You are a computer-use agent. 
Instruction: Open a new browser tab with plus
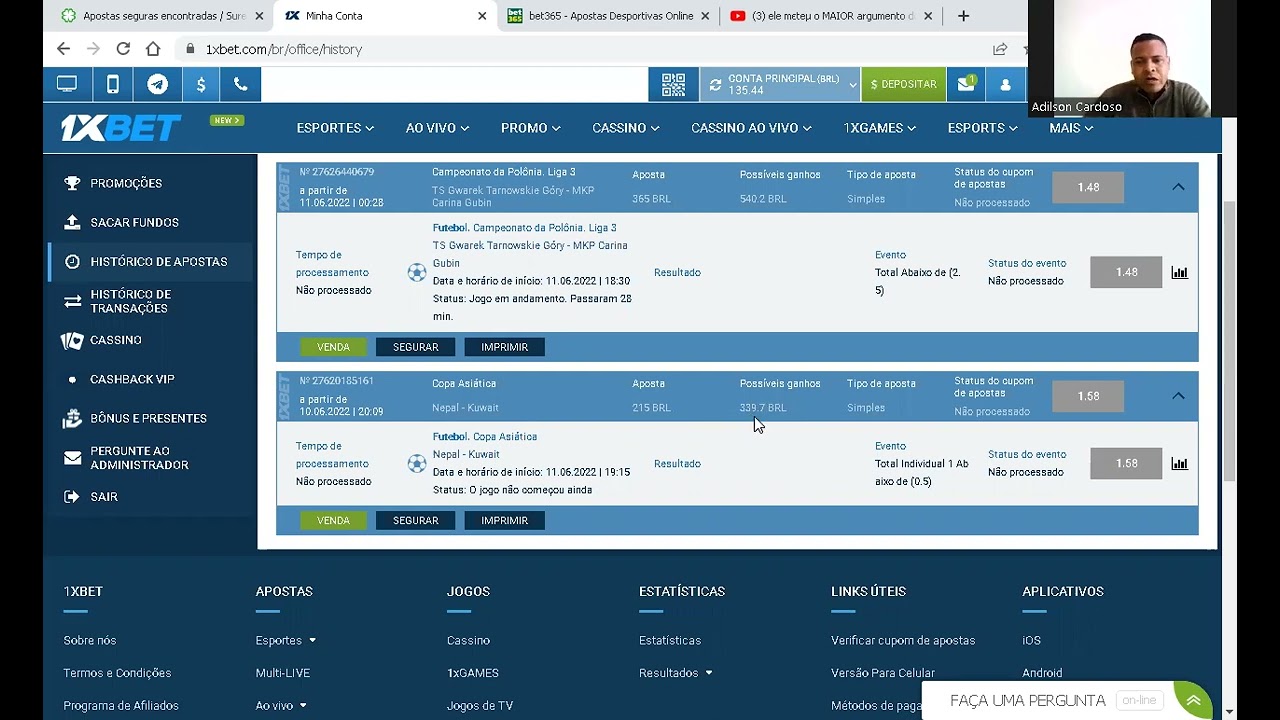(963, 16)
